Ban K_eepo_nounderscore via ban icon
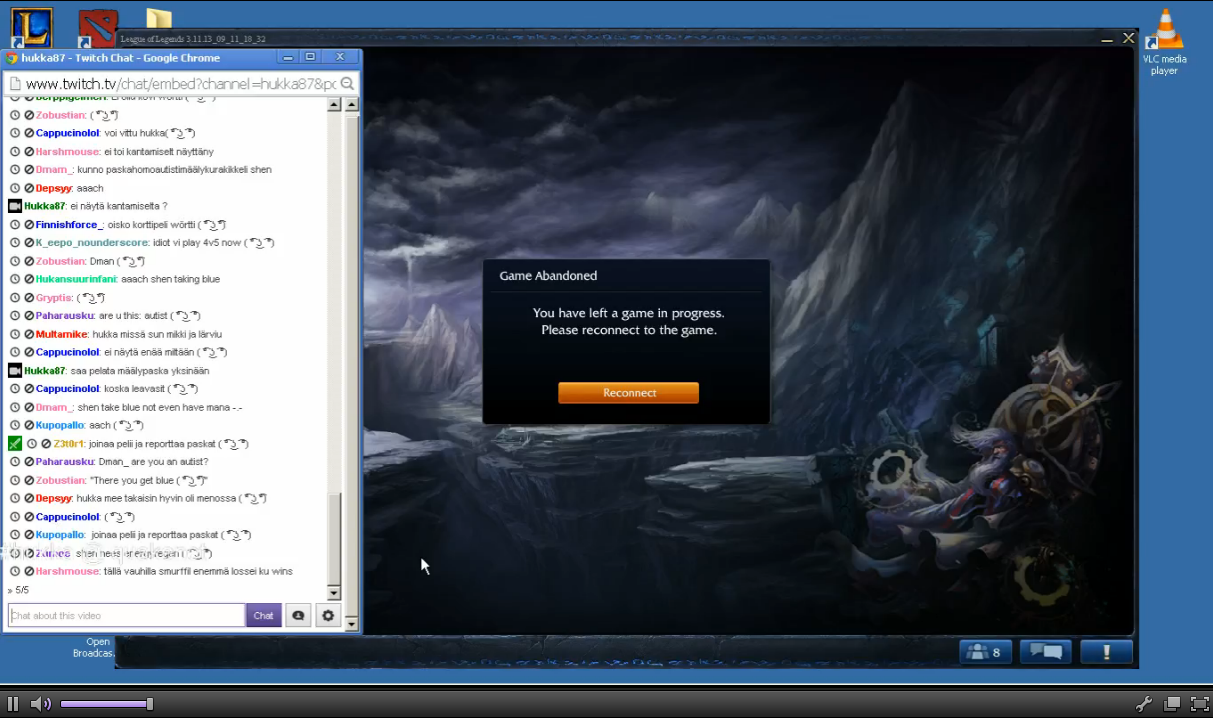This screenshot has height=718, width=1213. click(x=29, y=243)
